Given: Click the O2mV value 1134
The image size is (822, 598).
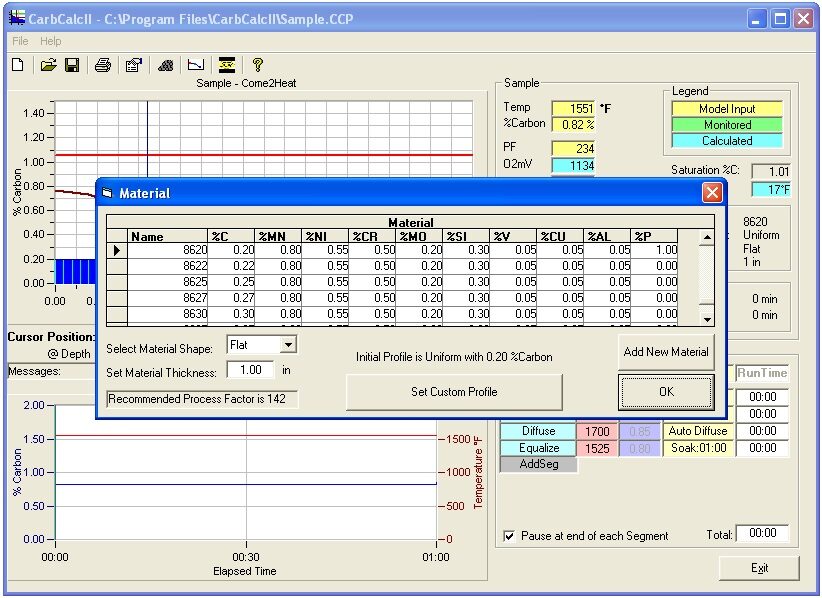Looking at the screenshot, I should tap(573, 166).
